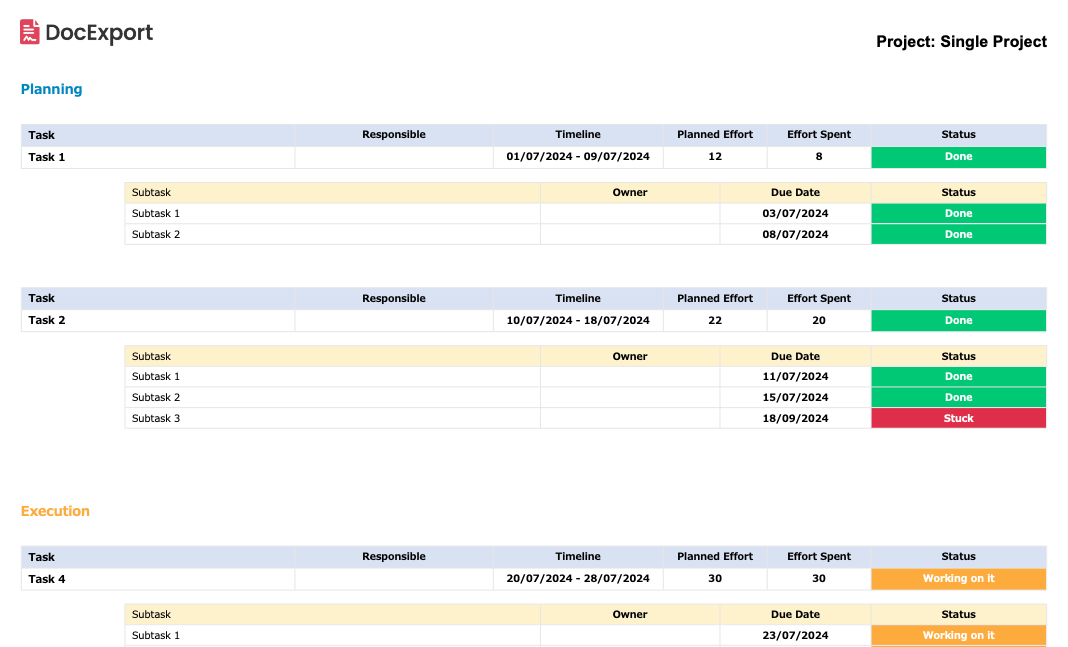The image size is (1068, 647).
Task: Click the Execution section heading
Action: [x=55, y=511]
